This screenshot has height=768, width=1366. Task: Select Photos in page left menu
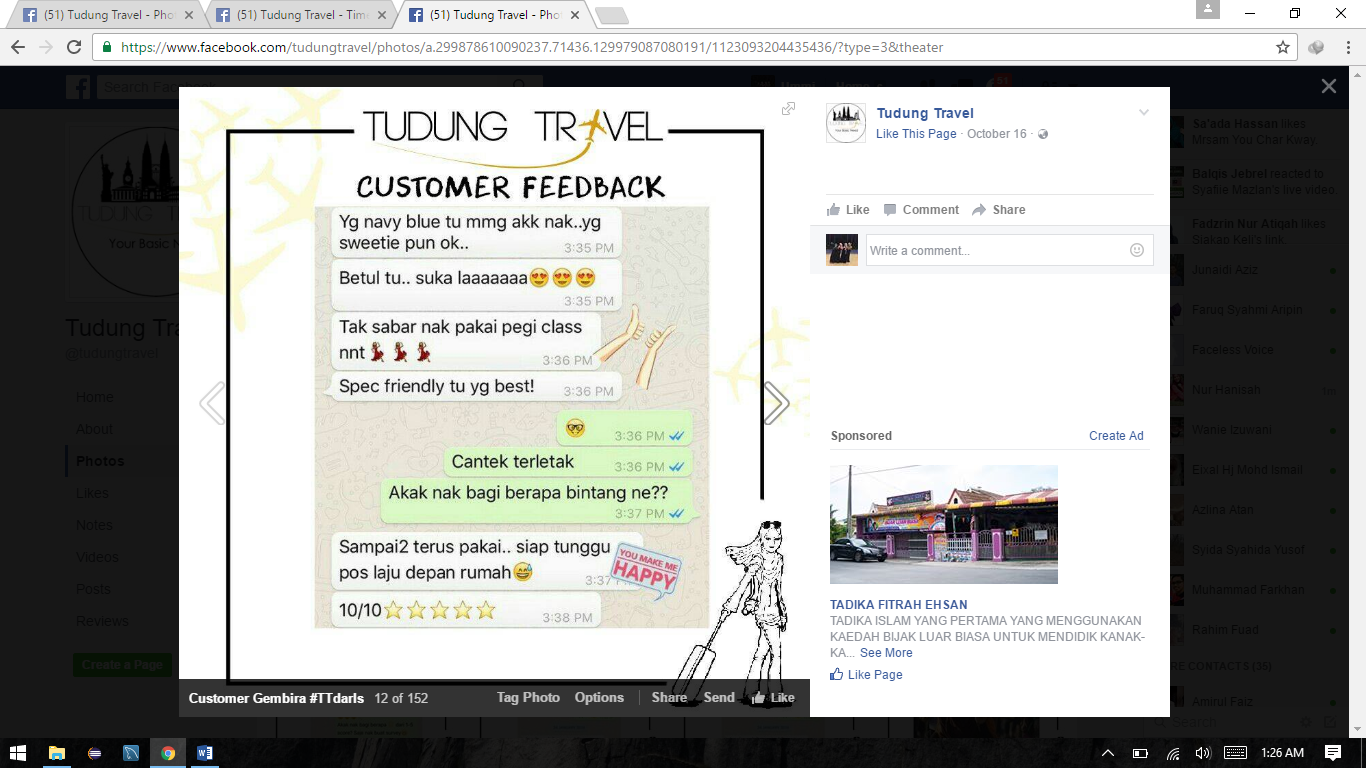pos(100,461)
